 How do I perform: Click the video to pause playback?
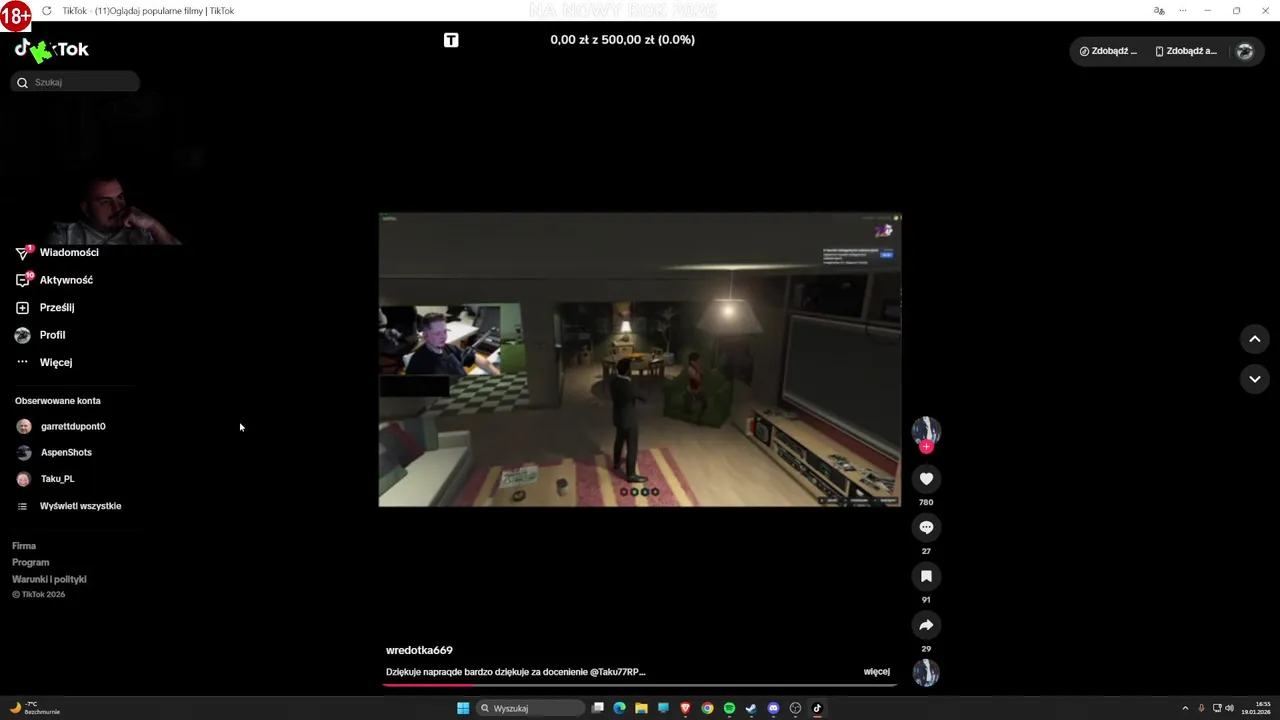tap(640, 359)
